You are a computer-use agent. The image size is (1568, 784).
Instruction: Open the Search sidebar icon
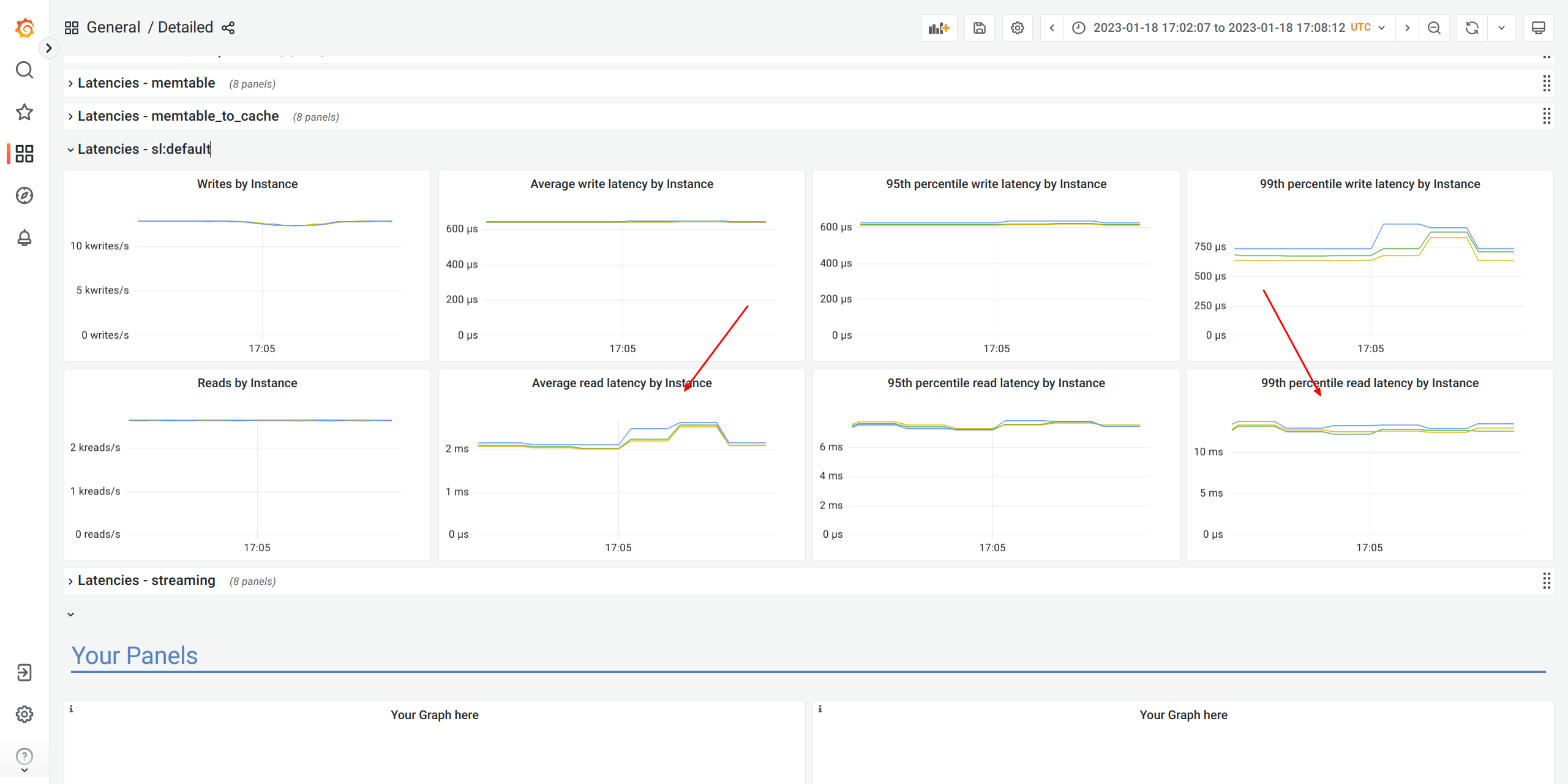(24, 70)
